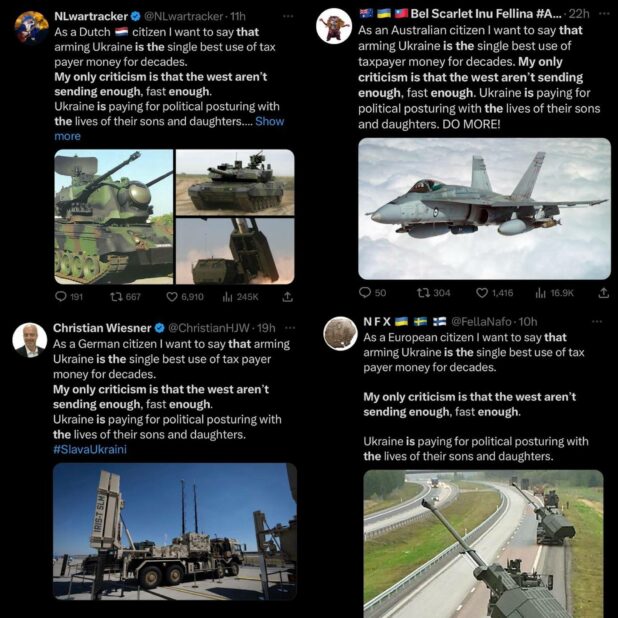Reply to NLwartracker's tweet
Image resolution: width=618 pixels, height=618 pixels.
coord(61,297)
